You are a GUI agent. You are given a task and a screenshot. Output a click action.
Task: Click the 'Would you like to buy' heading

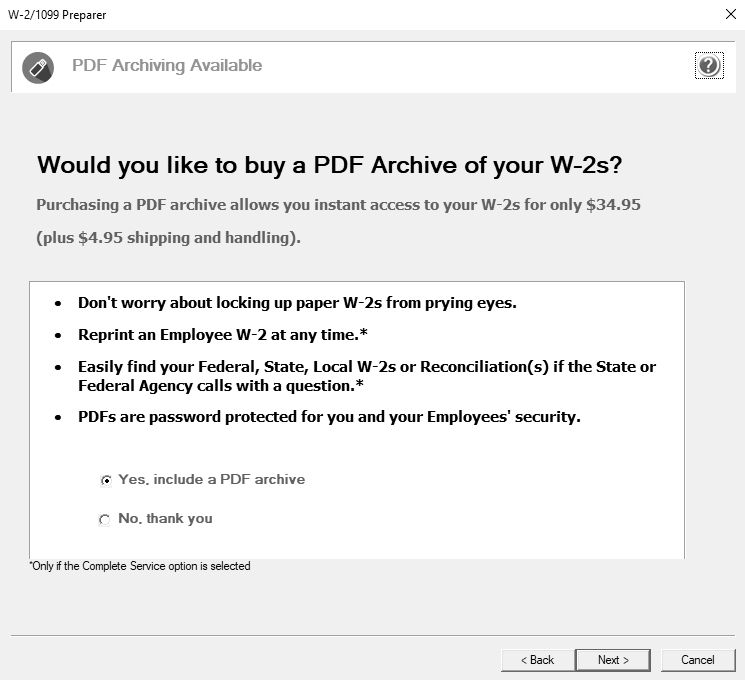click(329, 165)
